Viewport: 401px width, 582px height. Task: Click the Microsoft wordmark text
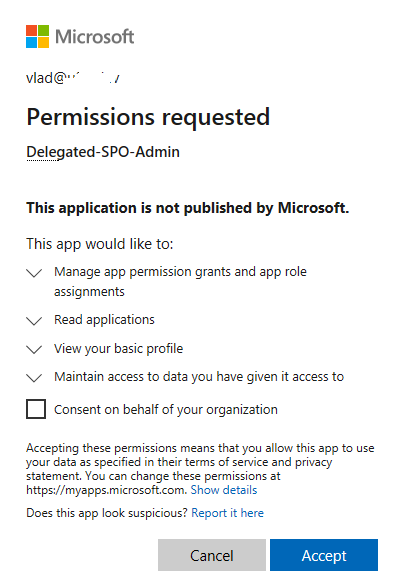pyautogui.click(x=95, y=37)
